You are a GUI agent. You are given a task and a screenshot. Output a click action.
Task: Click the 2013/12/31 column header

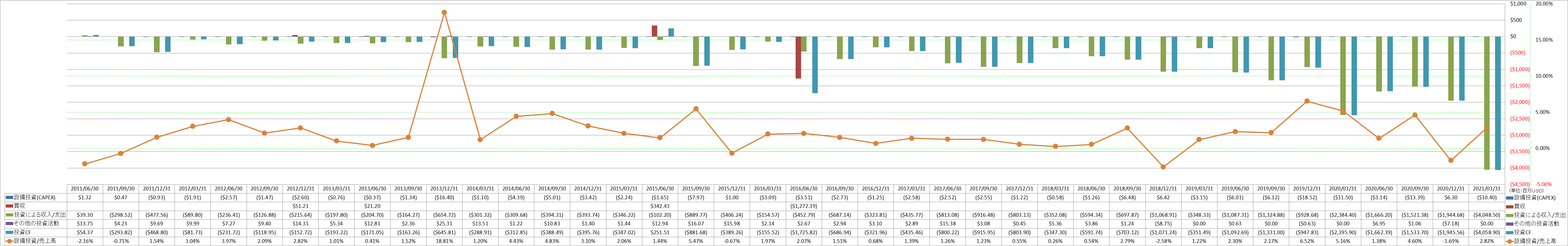click(x=444, y=189)
